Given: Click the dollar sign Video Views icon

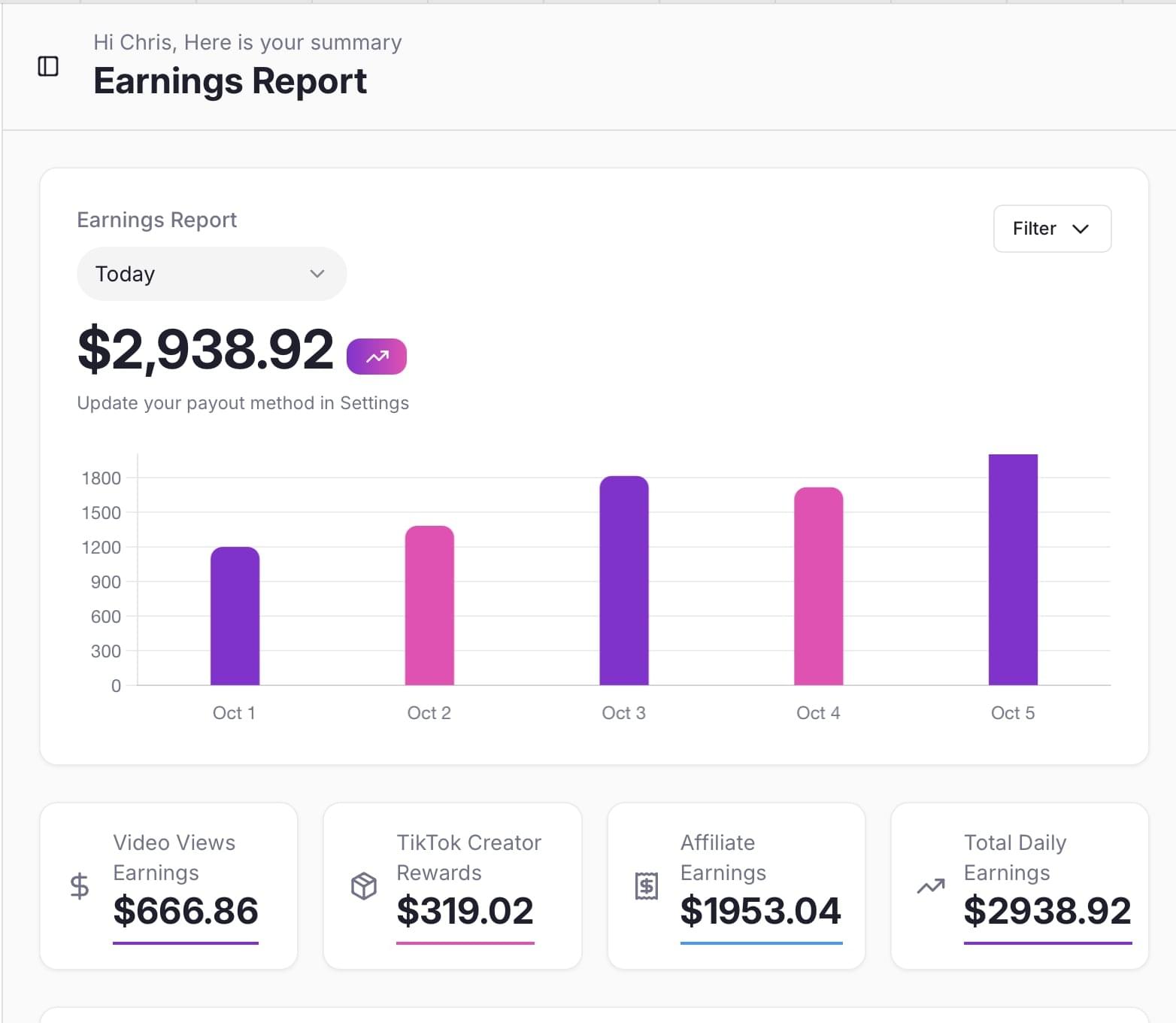Looking at the screenshot, I should [x=79, y=886].
